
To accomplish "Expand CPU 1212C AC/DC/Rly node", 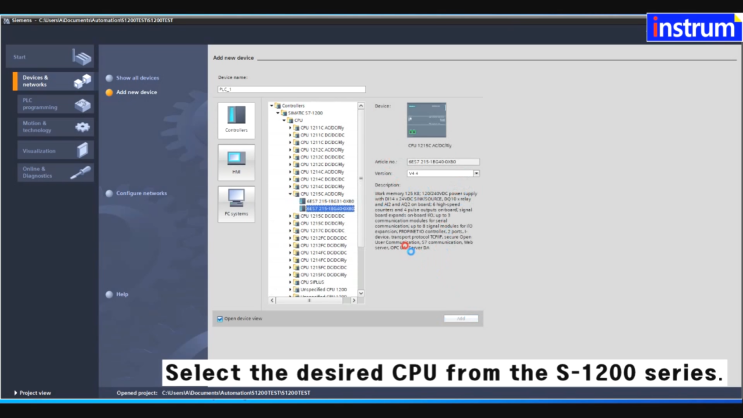I will tap(290, 150).
